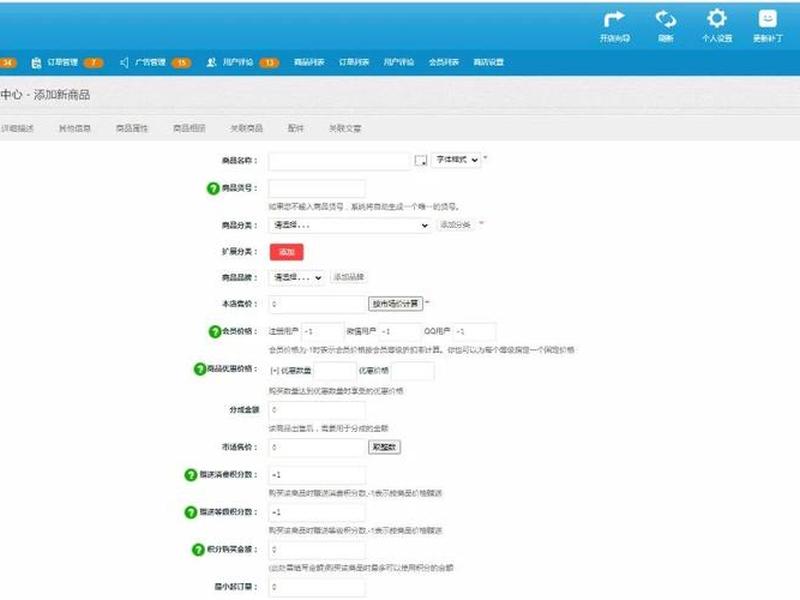
Task: Click the help icon beside 商品货号
Action: (213, 188)
